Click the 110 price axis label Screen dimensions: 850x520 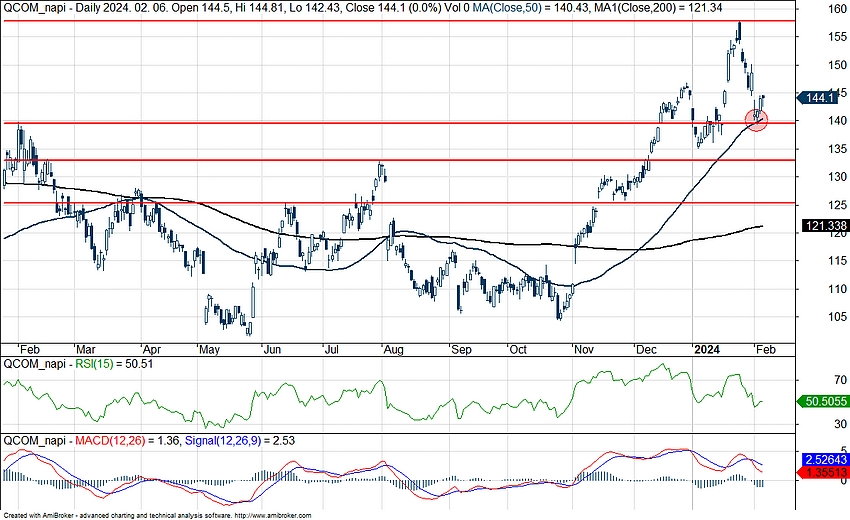(x=838, y=289)
